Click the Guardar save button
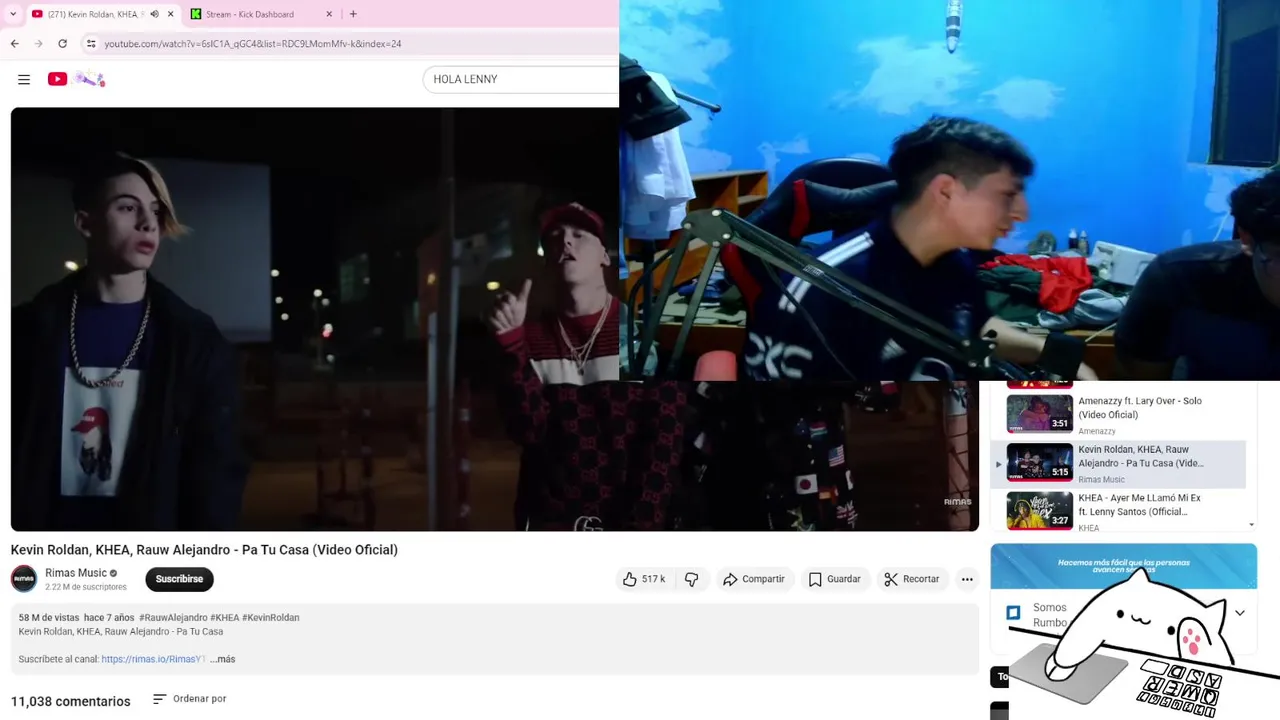The image size is (1280, 720). click(834, 579)
